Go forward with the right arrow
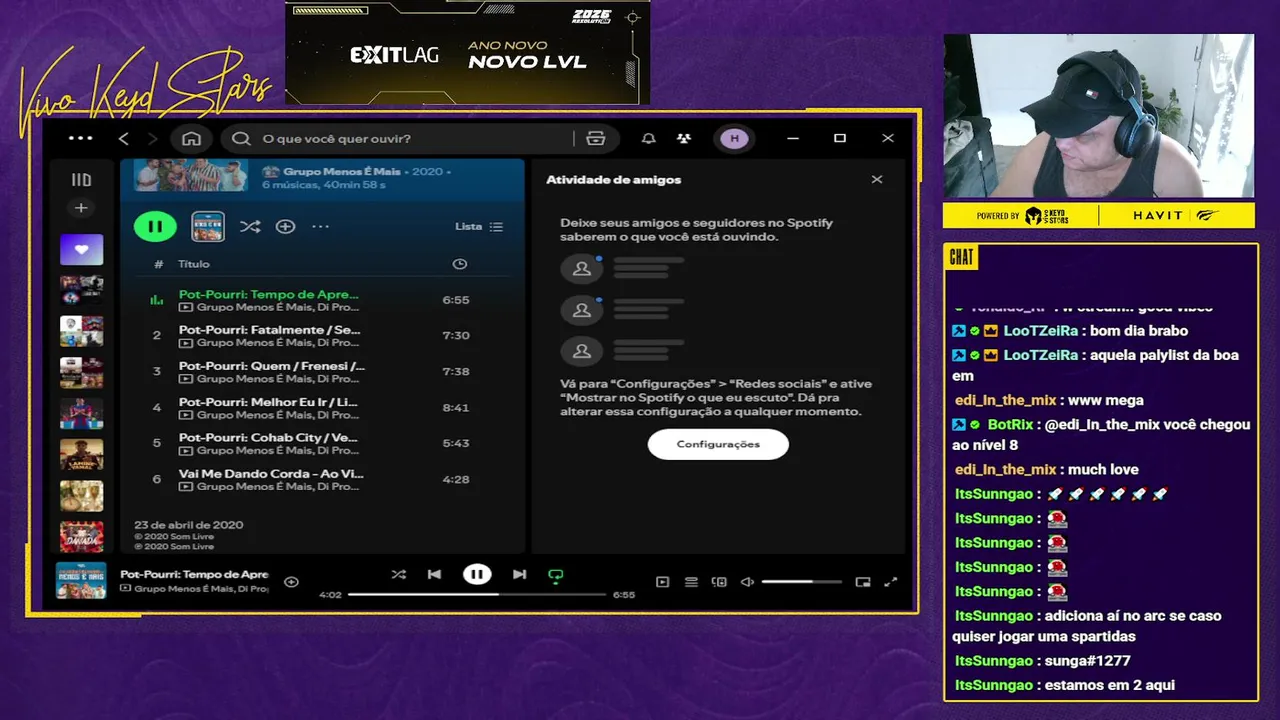The width and height of the screenshot is (1280, 720). pyautogui.click(x=152, y=139)
